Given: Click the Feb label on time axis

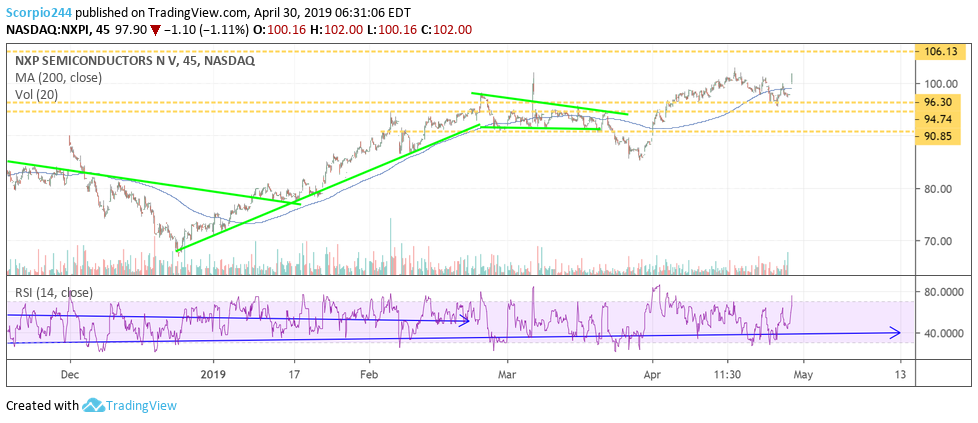Looking at the screenshot, I should pyautogui.click(x=370, y=374).
